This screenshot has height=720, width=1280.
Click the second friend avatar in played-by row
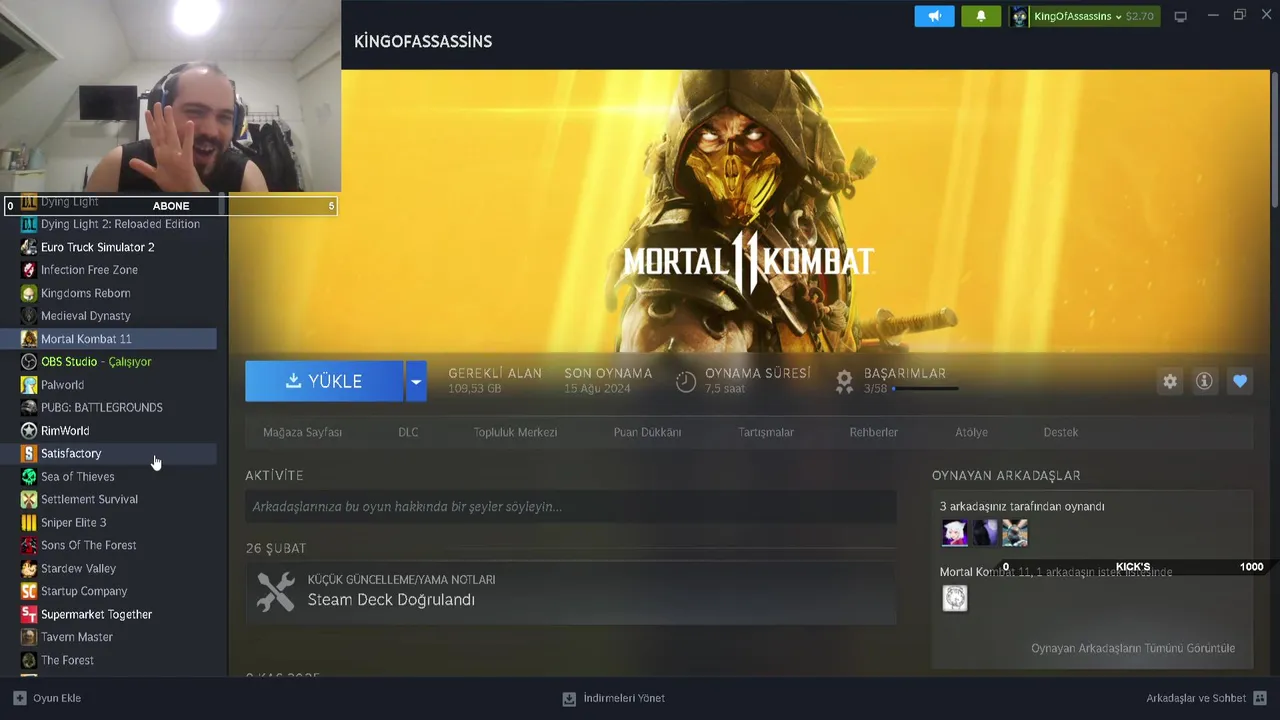pyautogui.click(x=985, y=533)
